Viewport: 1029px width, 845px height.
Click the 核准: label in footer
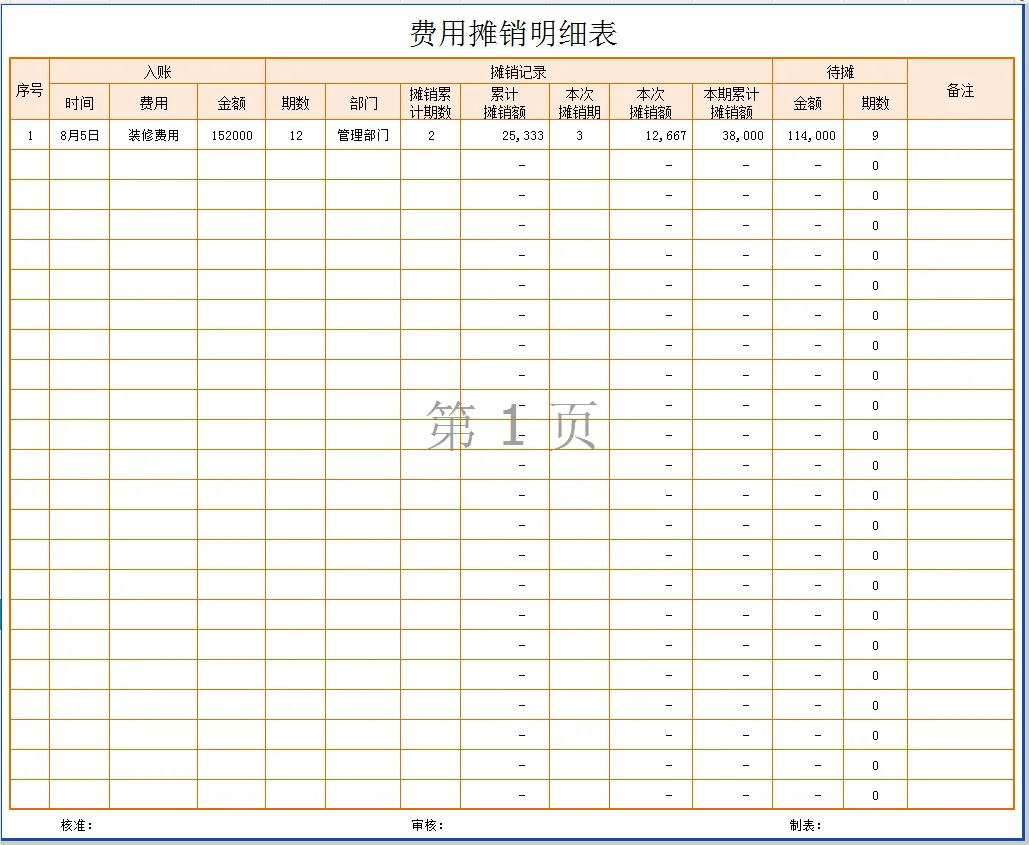coord(76,825)
